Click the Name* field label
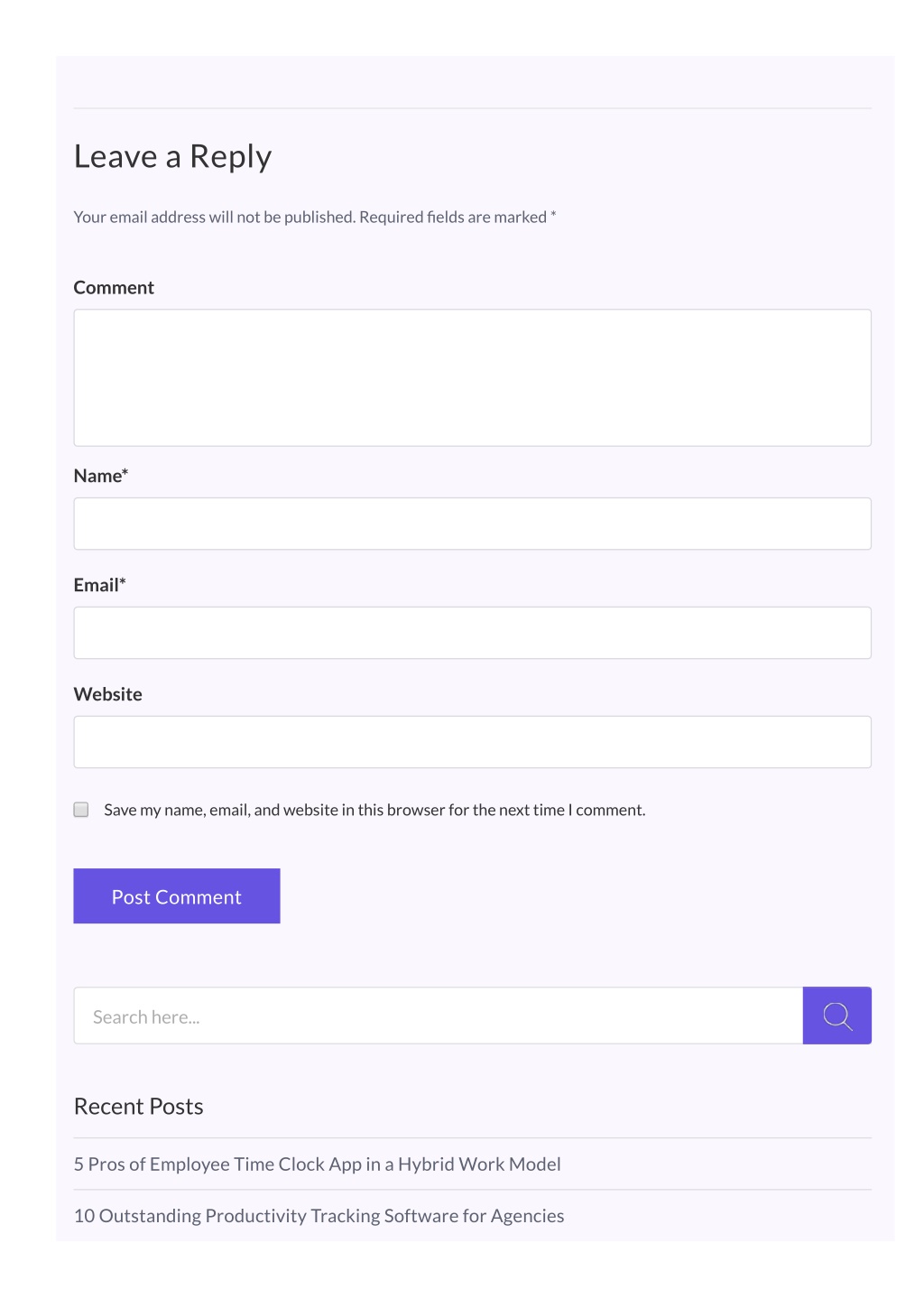The height and width of the screenshot is (1308, 924). click(x=101, y=476)
